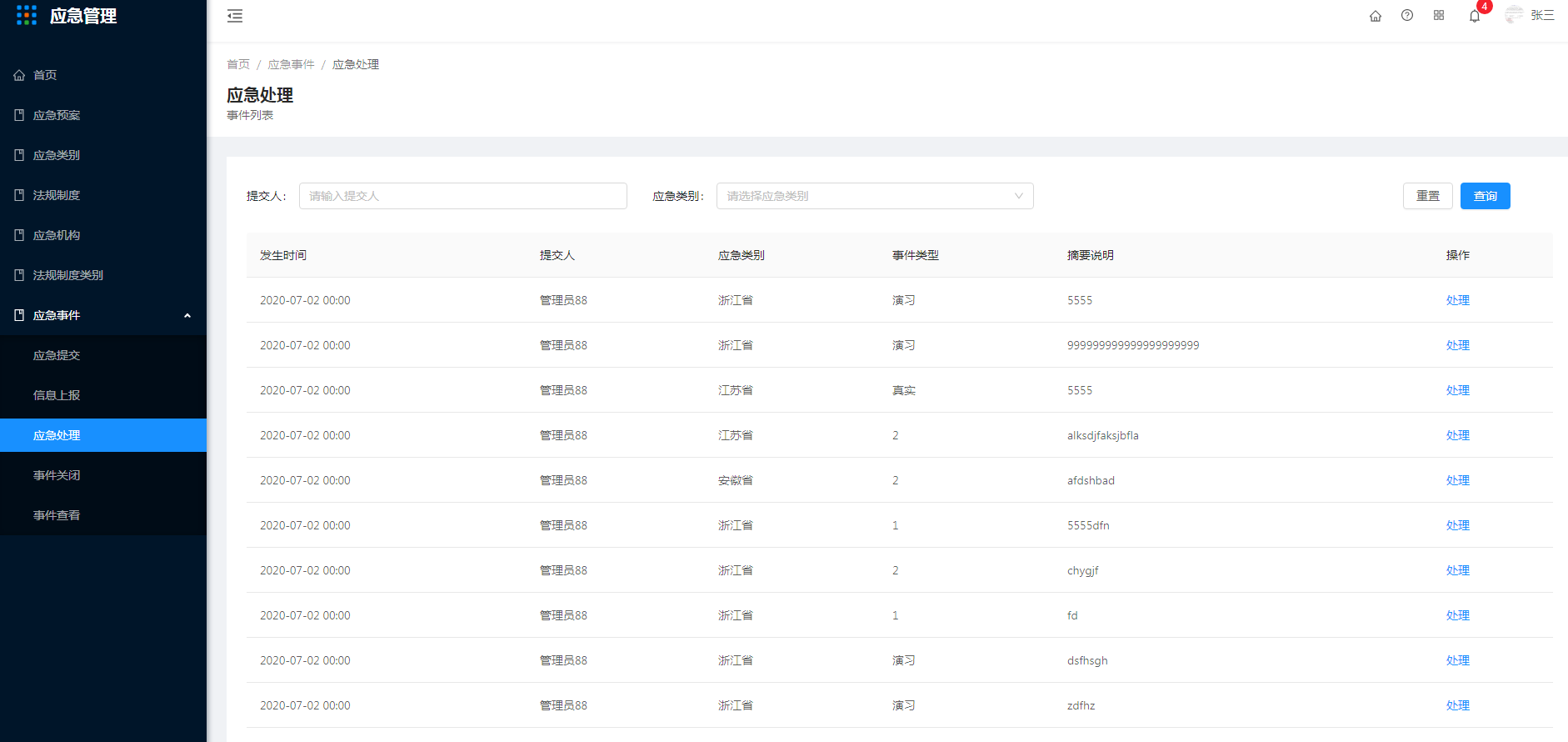Click 处理 for the alksdjfaksjbfla row
Image resolution: width=1568 pixels, height=742 pixels.
[1458, 435]
